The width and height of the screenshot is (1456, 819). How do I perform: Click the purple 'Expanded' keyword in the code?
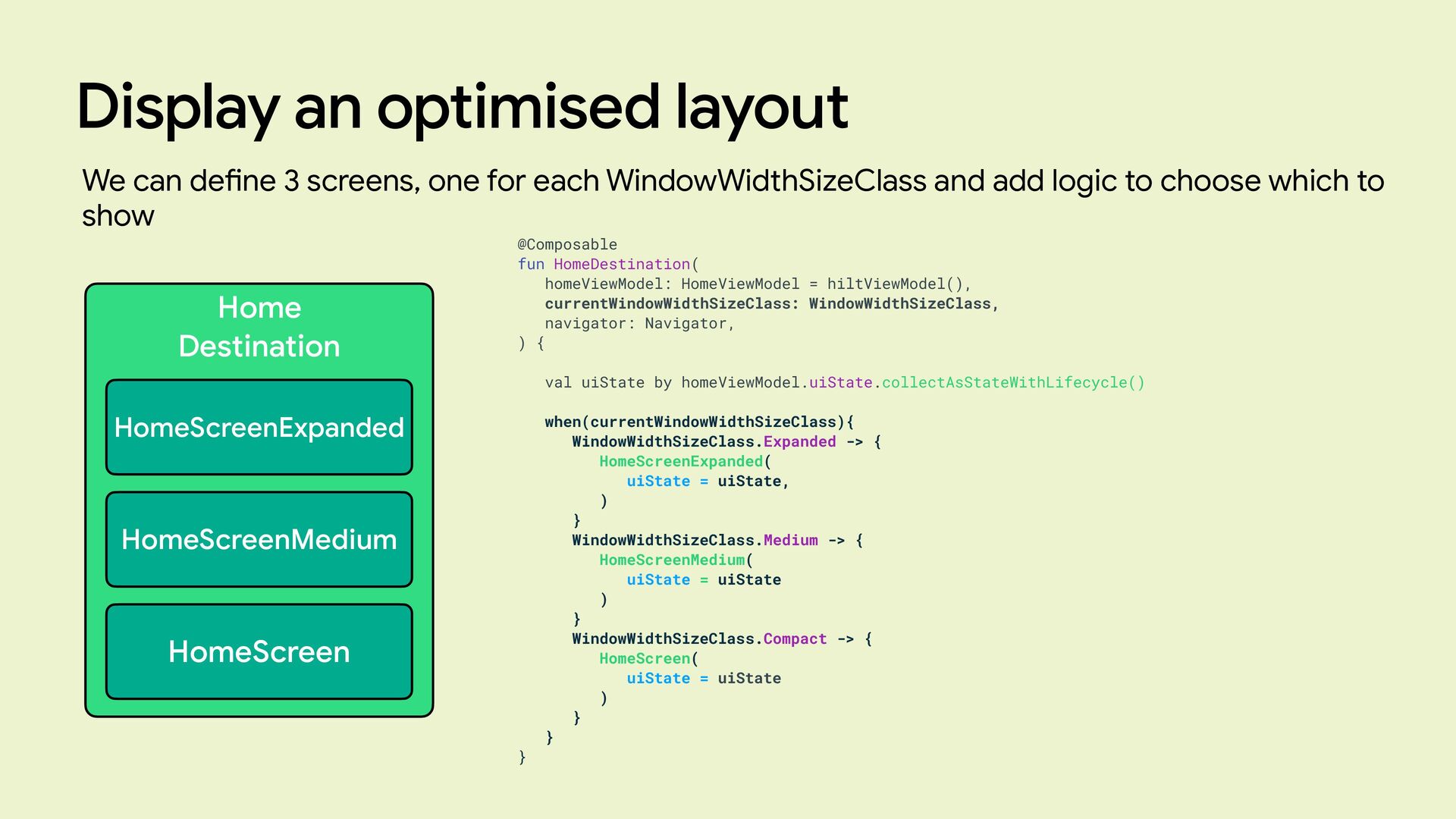799,441
